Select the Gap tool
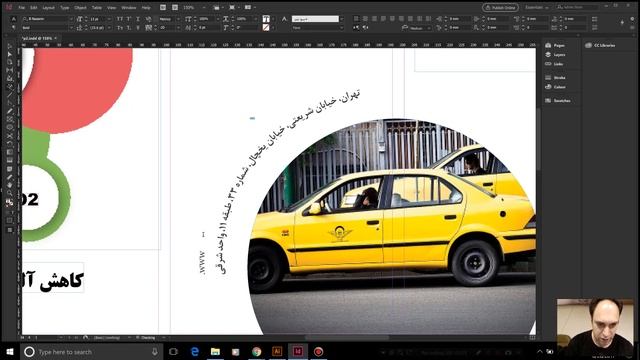The width and height of the screenshot is (640, 360). click(x=10, y=70)
